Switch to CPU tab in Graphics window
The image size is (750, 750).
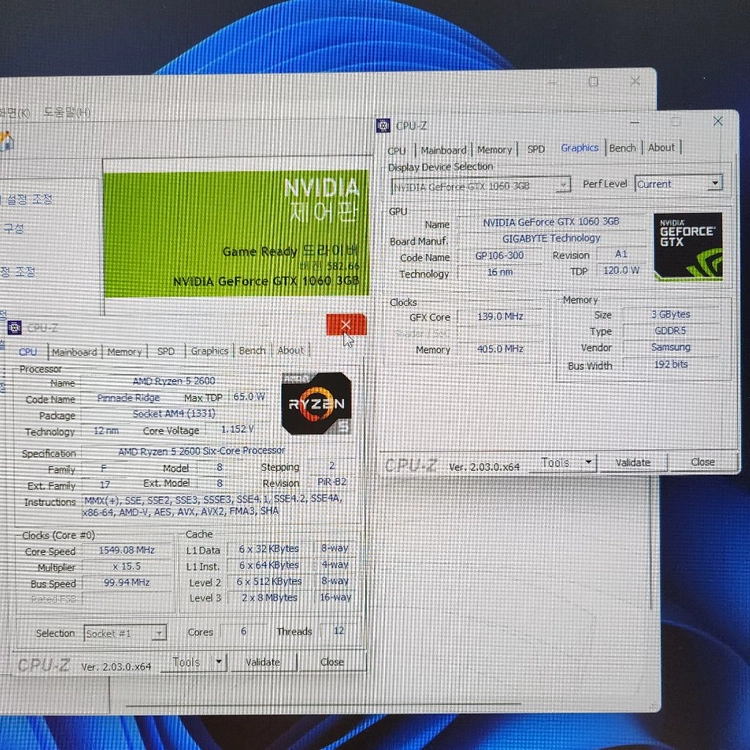pyautogui.click(x=397, y=151)
